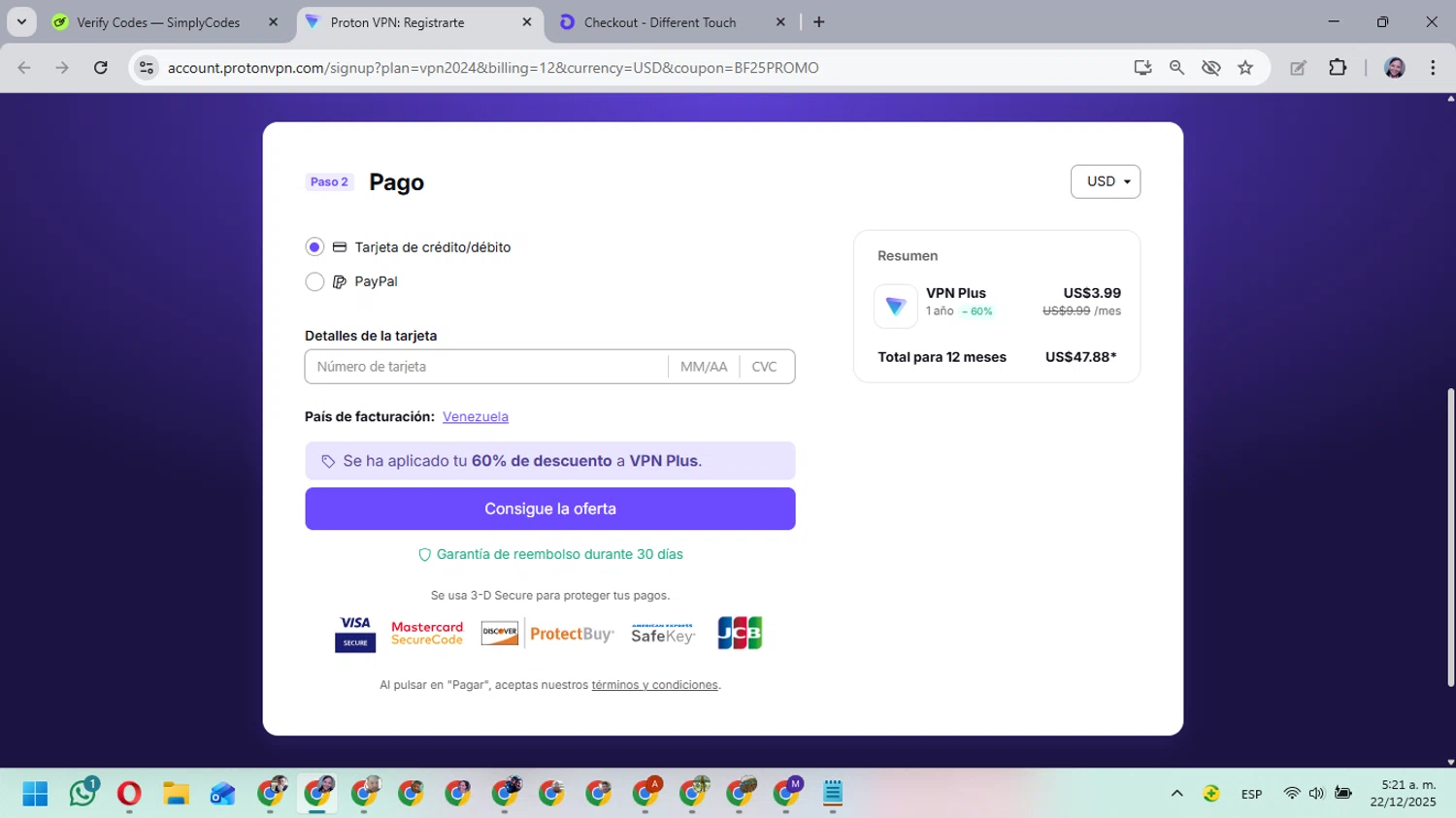Click Garantía de reembolso durante 30 días
This screenshot has height=818, width=1456.
pyautogui.click(x=560, y=554)
